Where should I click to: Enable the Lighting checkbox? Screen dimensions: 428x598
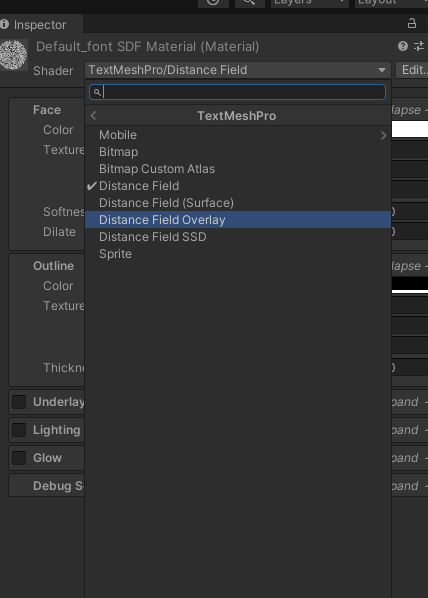(x=19, y=430)
